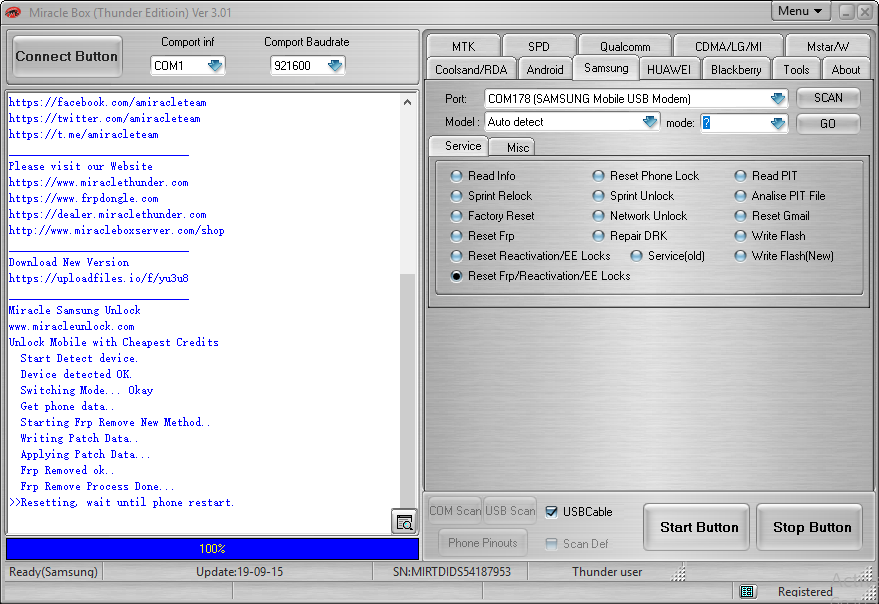Select Reset Frp/Reactivation/EE Locks option
Viewport: 879px width, 604px height.
coord(456,276)
